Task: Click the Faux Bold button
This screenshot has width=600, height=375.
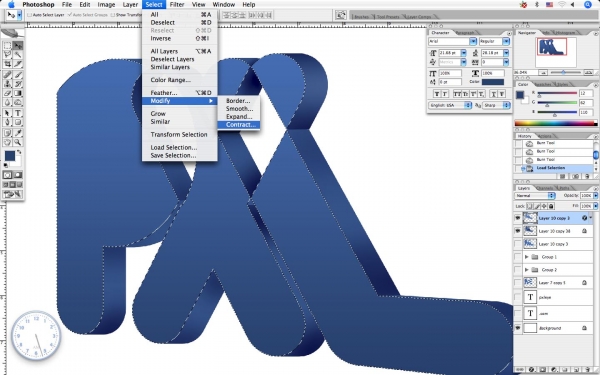Action: tap(437, 94)
